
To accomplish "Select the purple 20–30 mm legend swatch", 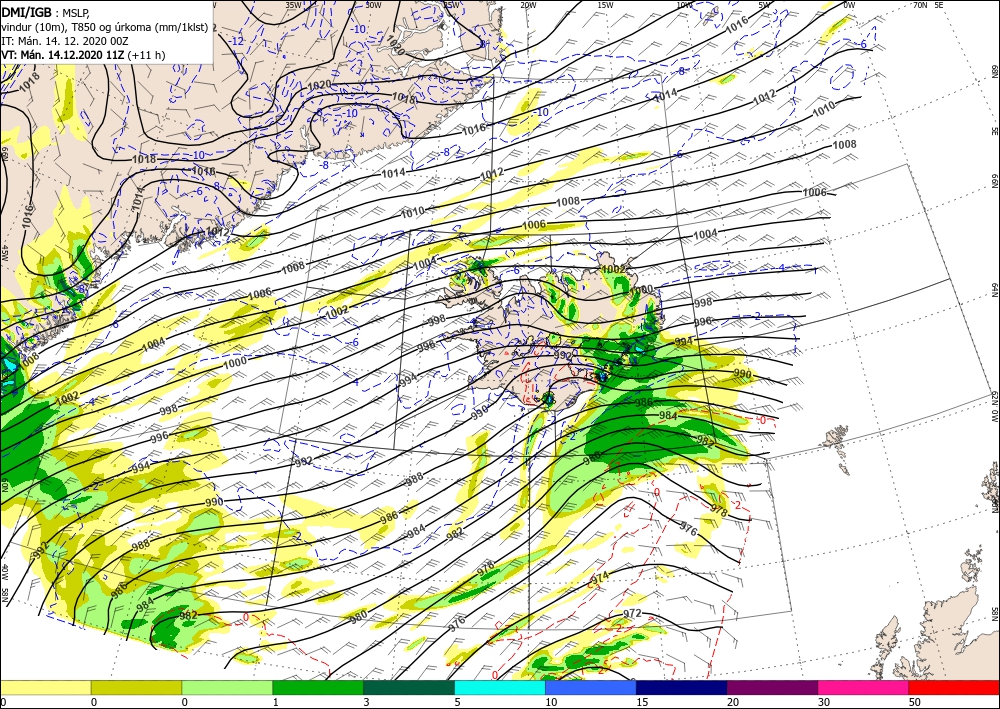I will click(772, 687).
